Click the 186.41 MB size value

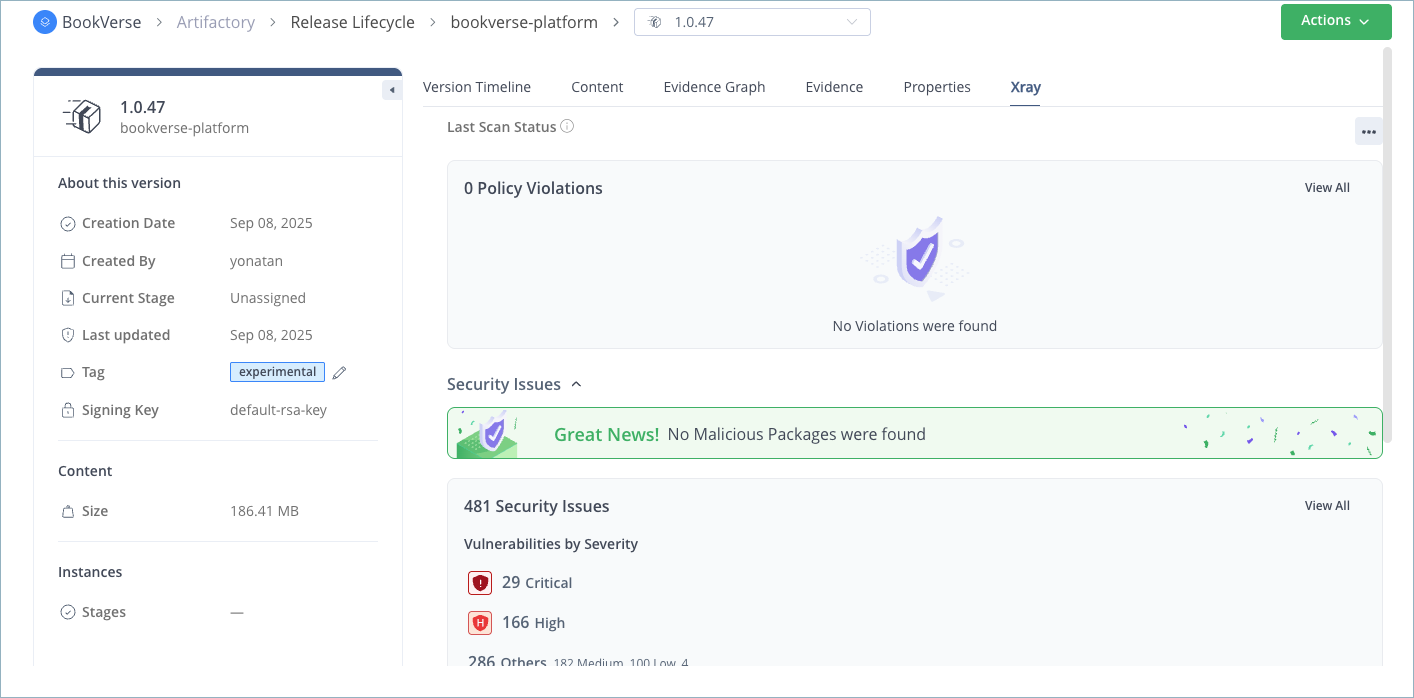(264, 511)
